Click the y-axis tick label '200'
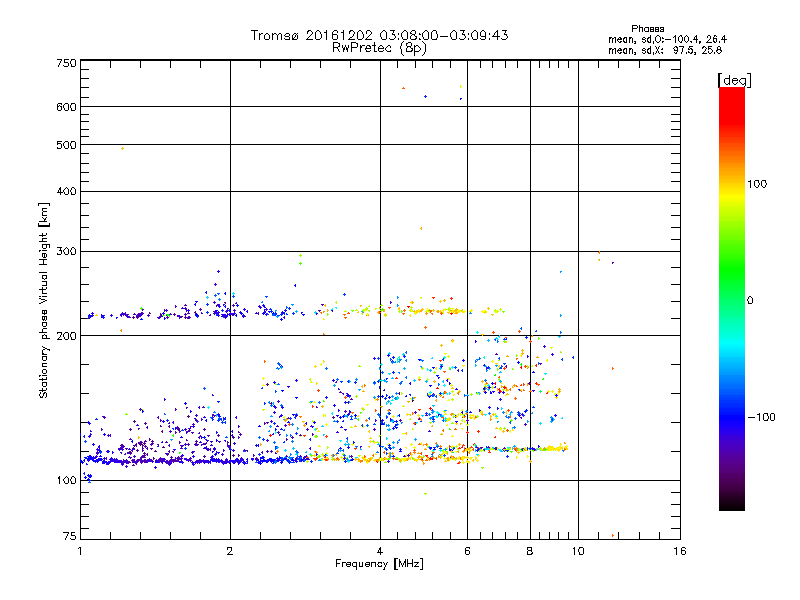The height and width of the screenshot is (600, 800). 67,336
